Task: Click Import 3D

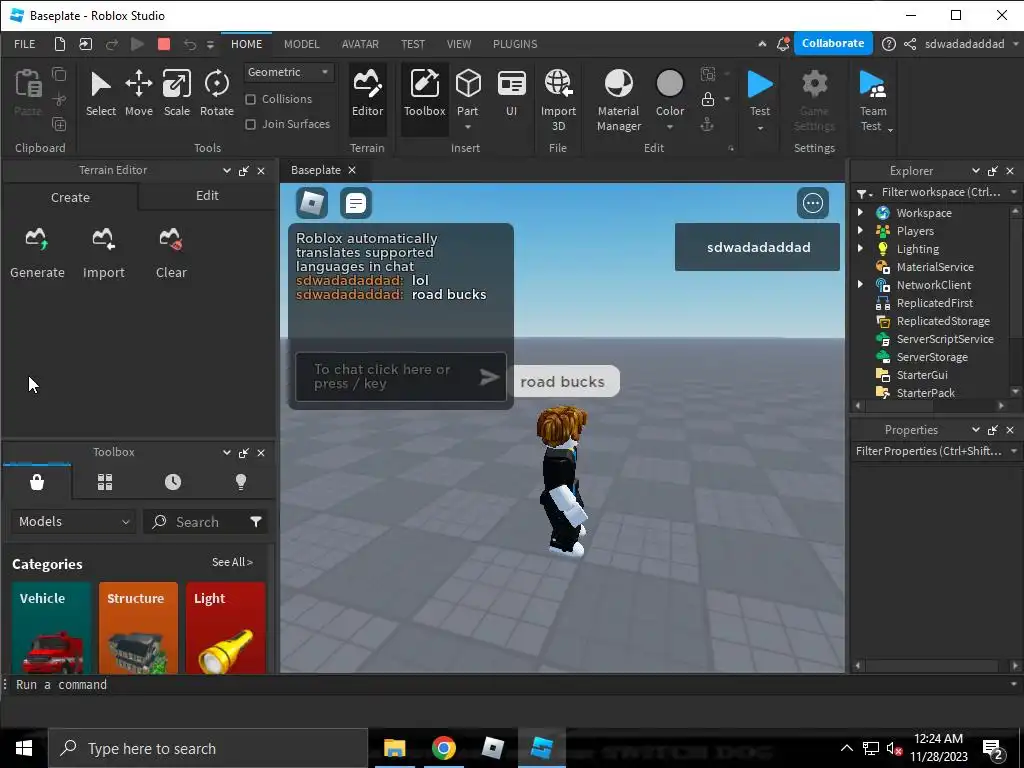Action: [x=558, y=101]
